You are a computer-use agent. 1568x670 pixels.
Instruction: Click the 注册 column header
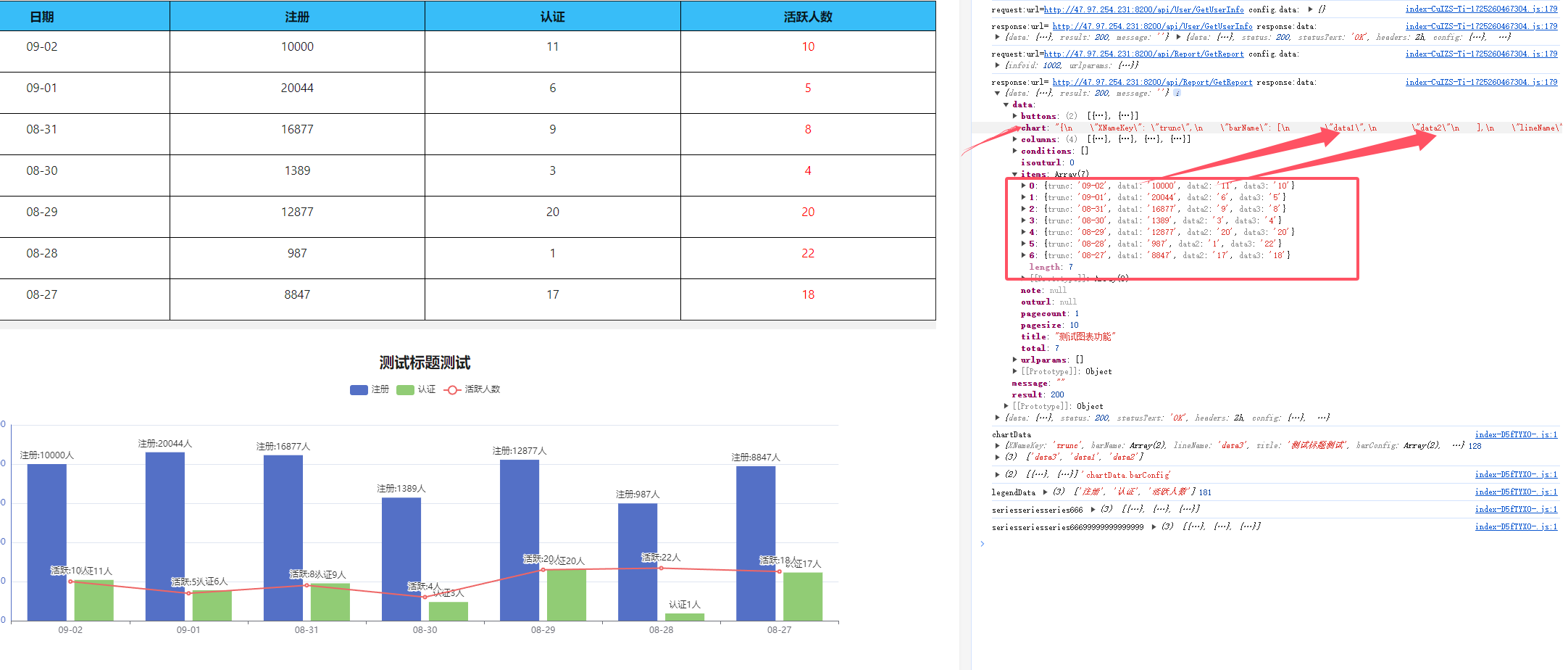(x=297, y=17)
